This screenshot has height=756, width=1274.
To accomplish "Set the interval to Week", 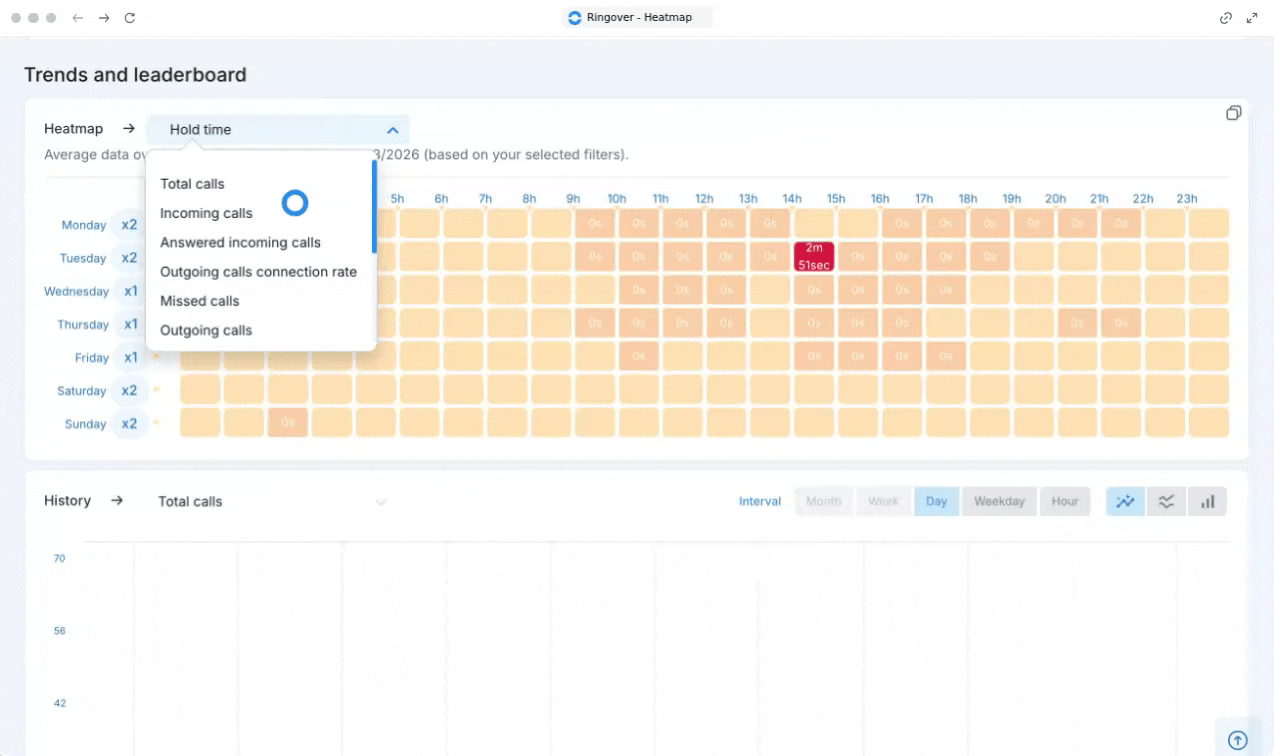I will 883,501.
